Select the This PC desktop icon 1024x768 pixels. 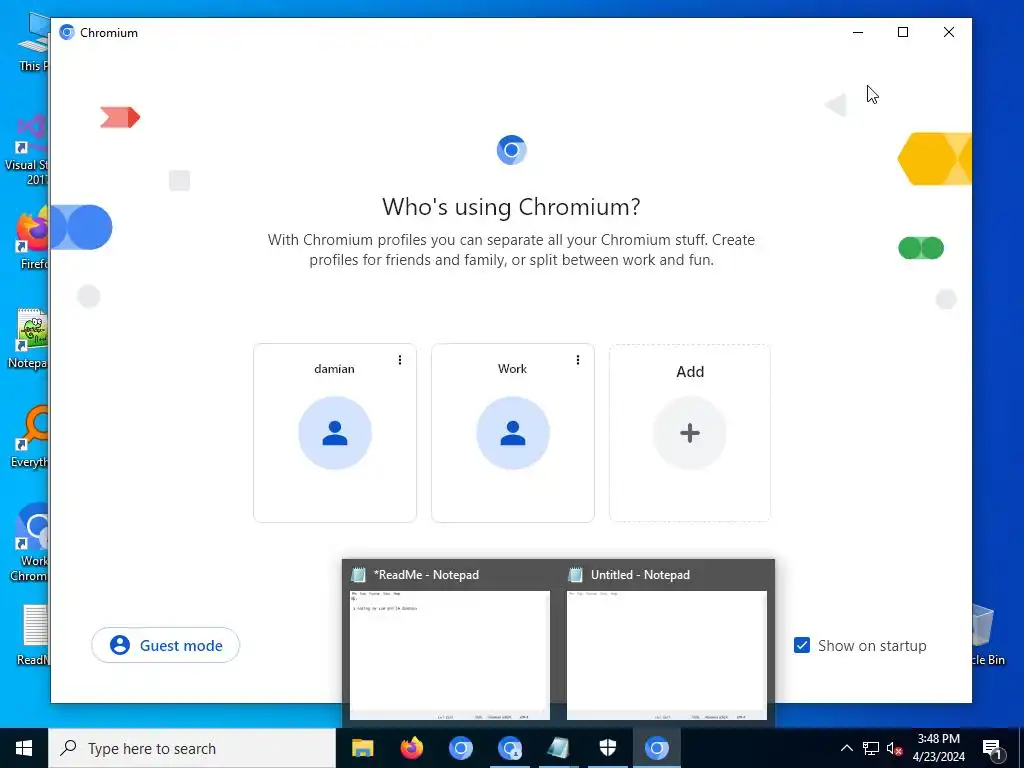pyautogui.click(x=33, y=40)
